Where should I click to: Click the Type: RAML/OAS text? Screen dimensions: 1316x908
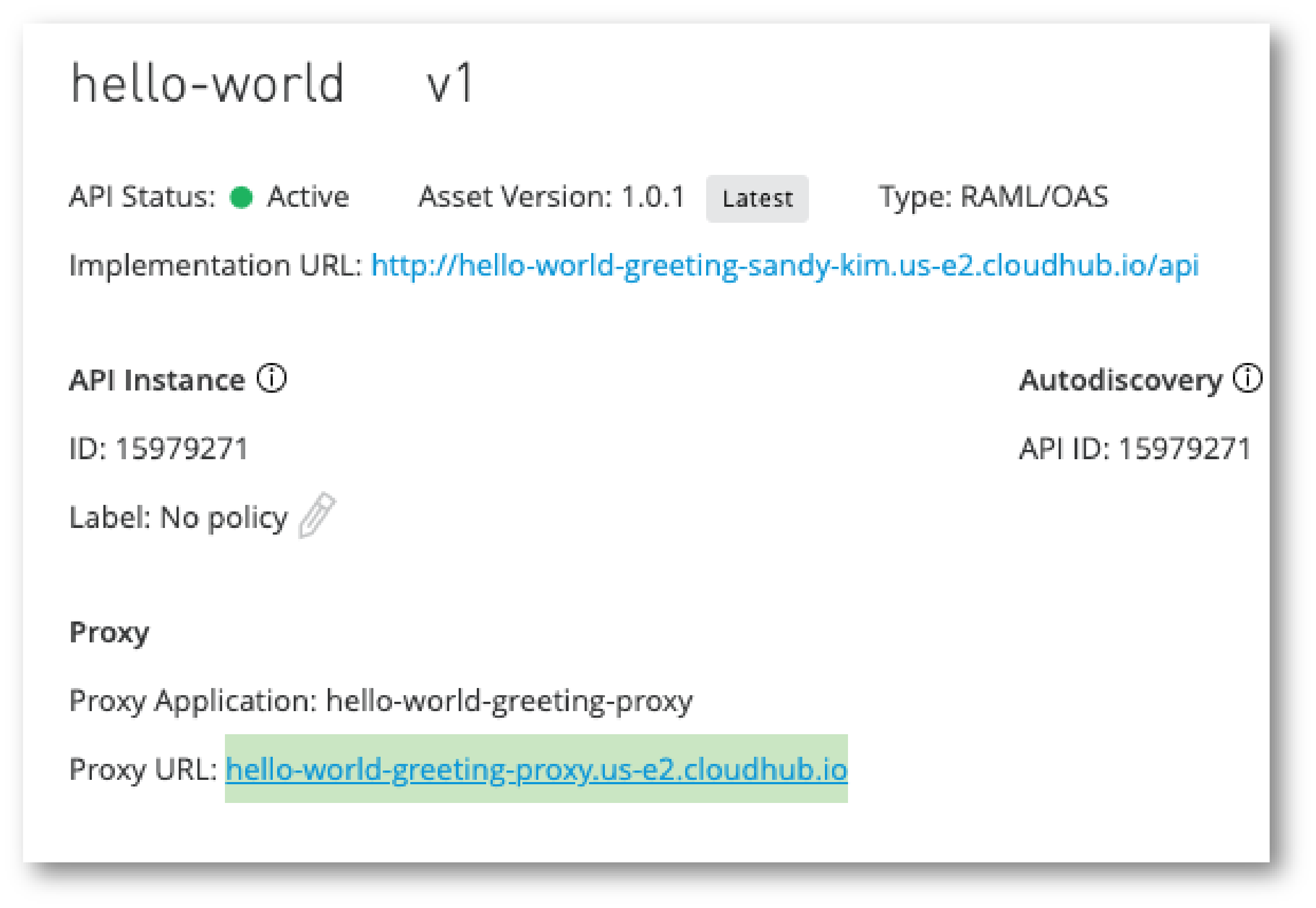tap(993, 197)
